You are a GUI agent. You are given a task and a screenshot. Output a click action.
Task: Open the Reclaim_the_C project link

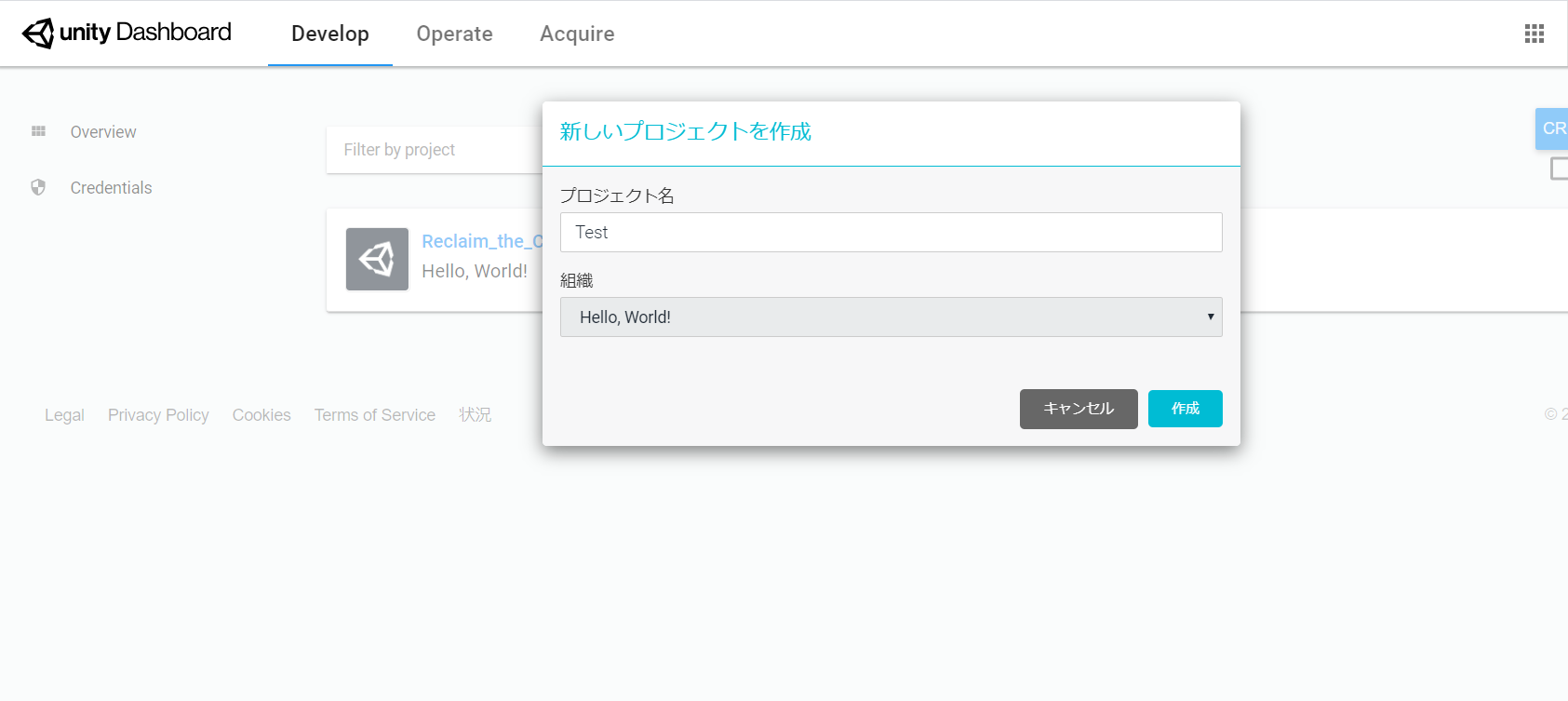[x=482, y=241]
